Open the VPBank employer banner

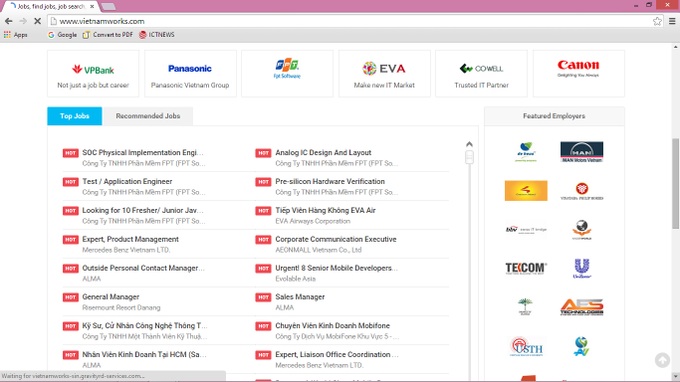coord(93,74)
